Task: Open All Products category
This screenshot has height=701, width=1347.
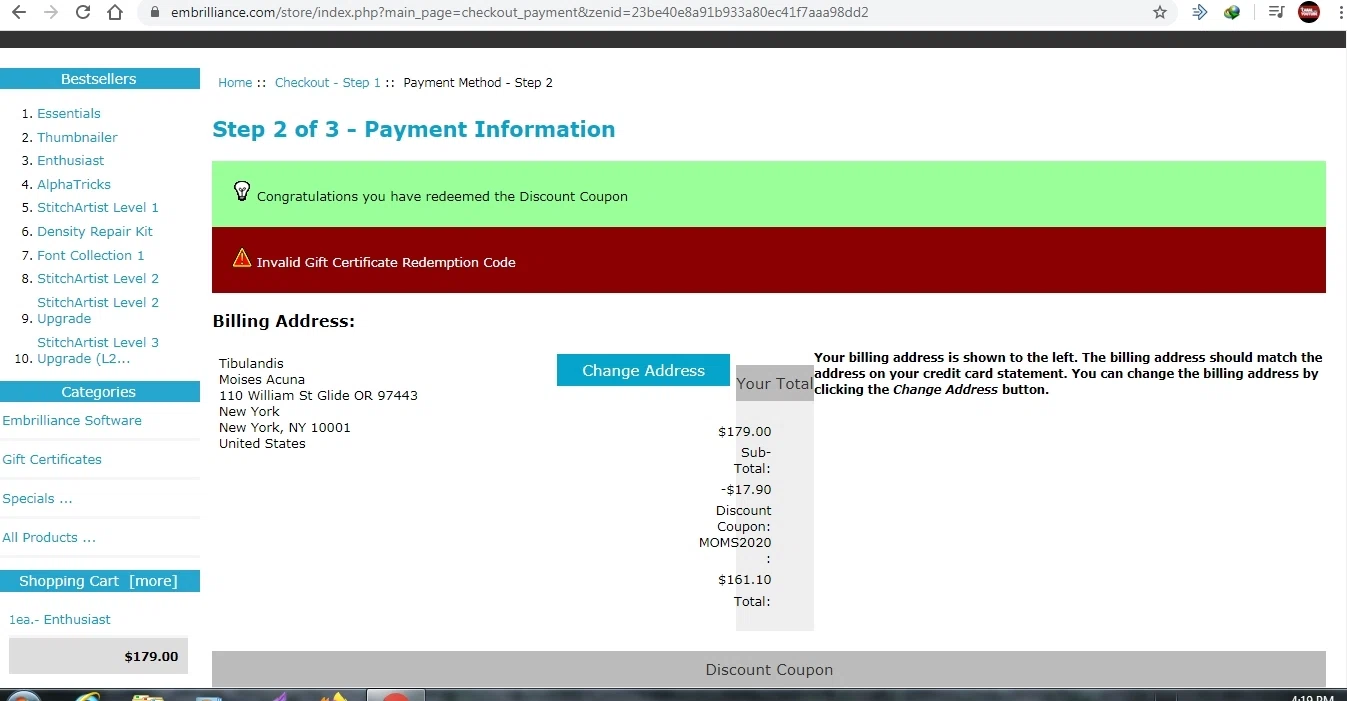Action: point(49,538)
